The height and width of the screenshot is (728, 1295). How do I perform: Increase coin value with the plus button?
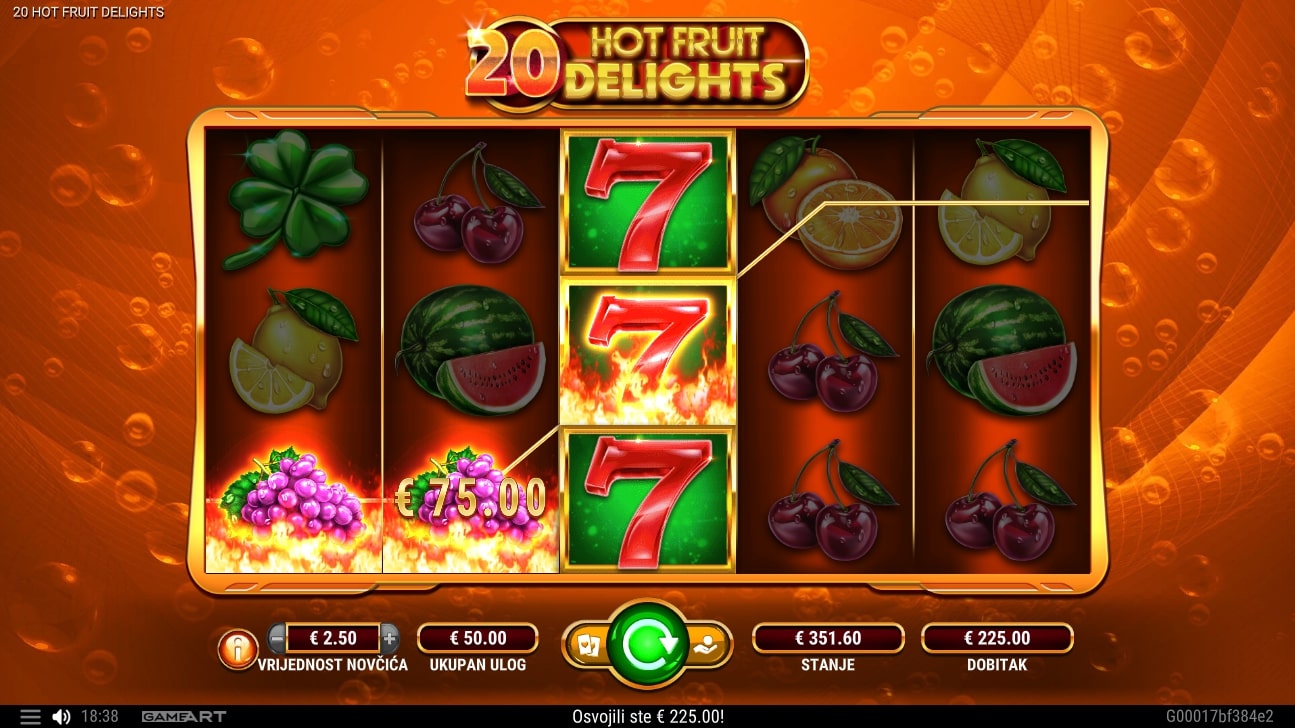pyautogui.click(x=390, y=638)
